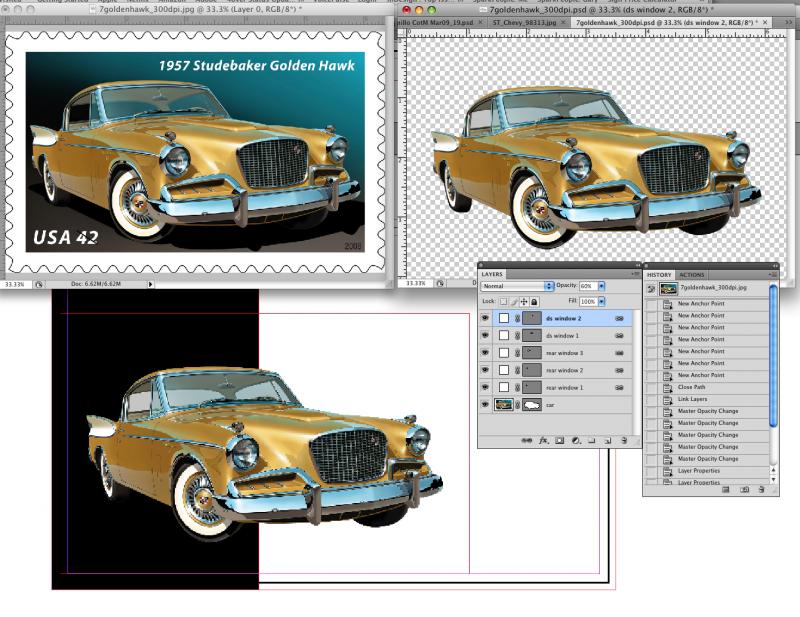Image resolution: width=800 pixels, height=617 pixels.
Task: Hide the ds window 2 layer
Action: click(x=485, y=318)
